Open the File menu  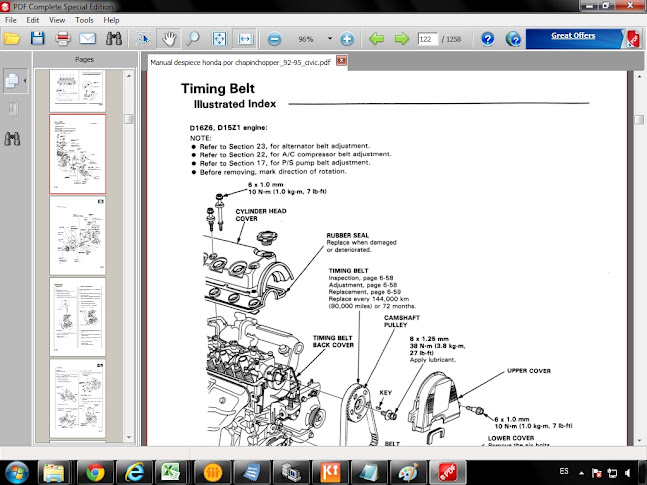click(x=11, y=20)
